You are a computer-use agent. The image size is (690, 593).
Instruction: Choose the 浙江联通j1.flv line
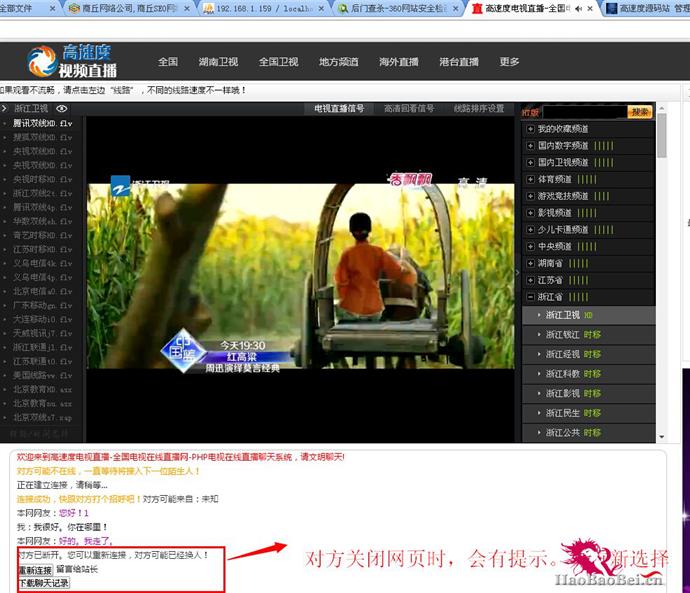coord(42,348)
